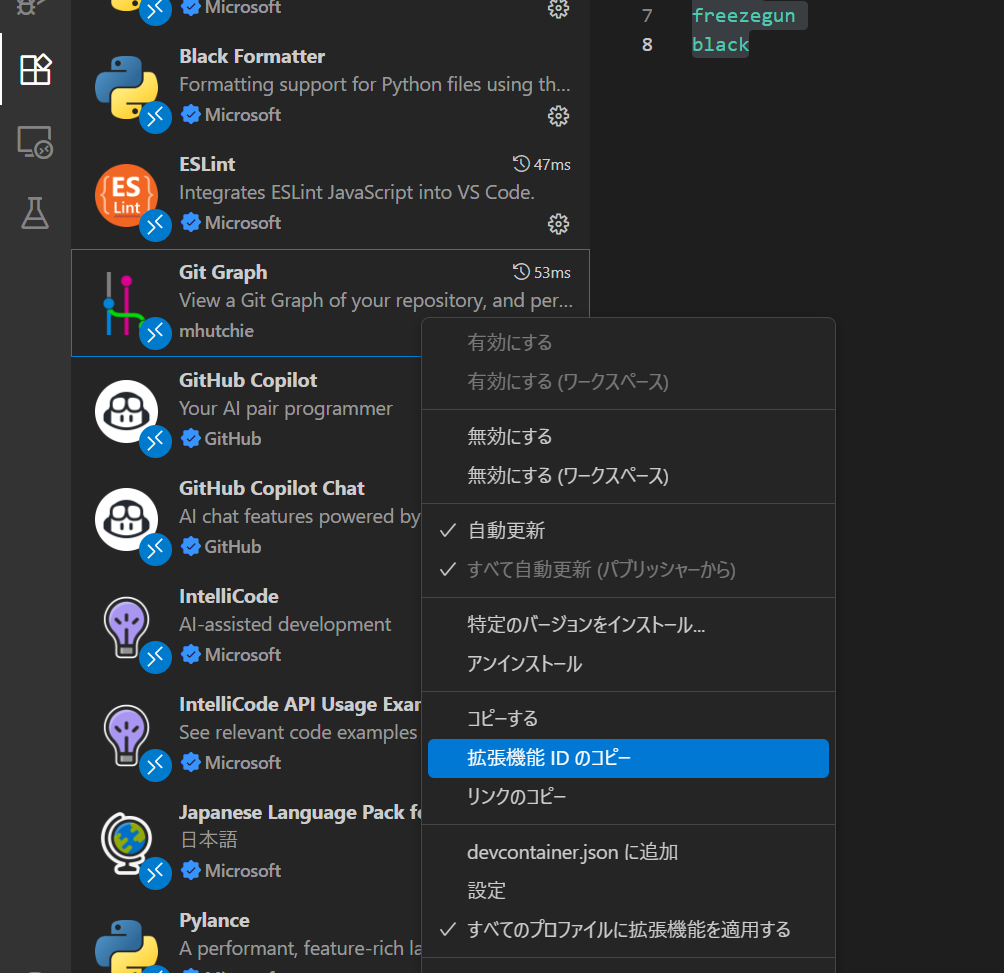The image size is (1004, 973).
Task: Click remote badge on Git Graph icon
Action: pyautogui.click(x=156, y=333)
